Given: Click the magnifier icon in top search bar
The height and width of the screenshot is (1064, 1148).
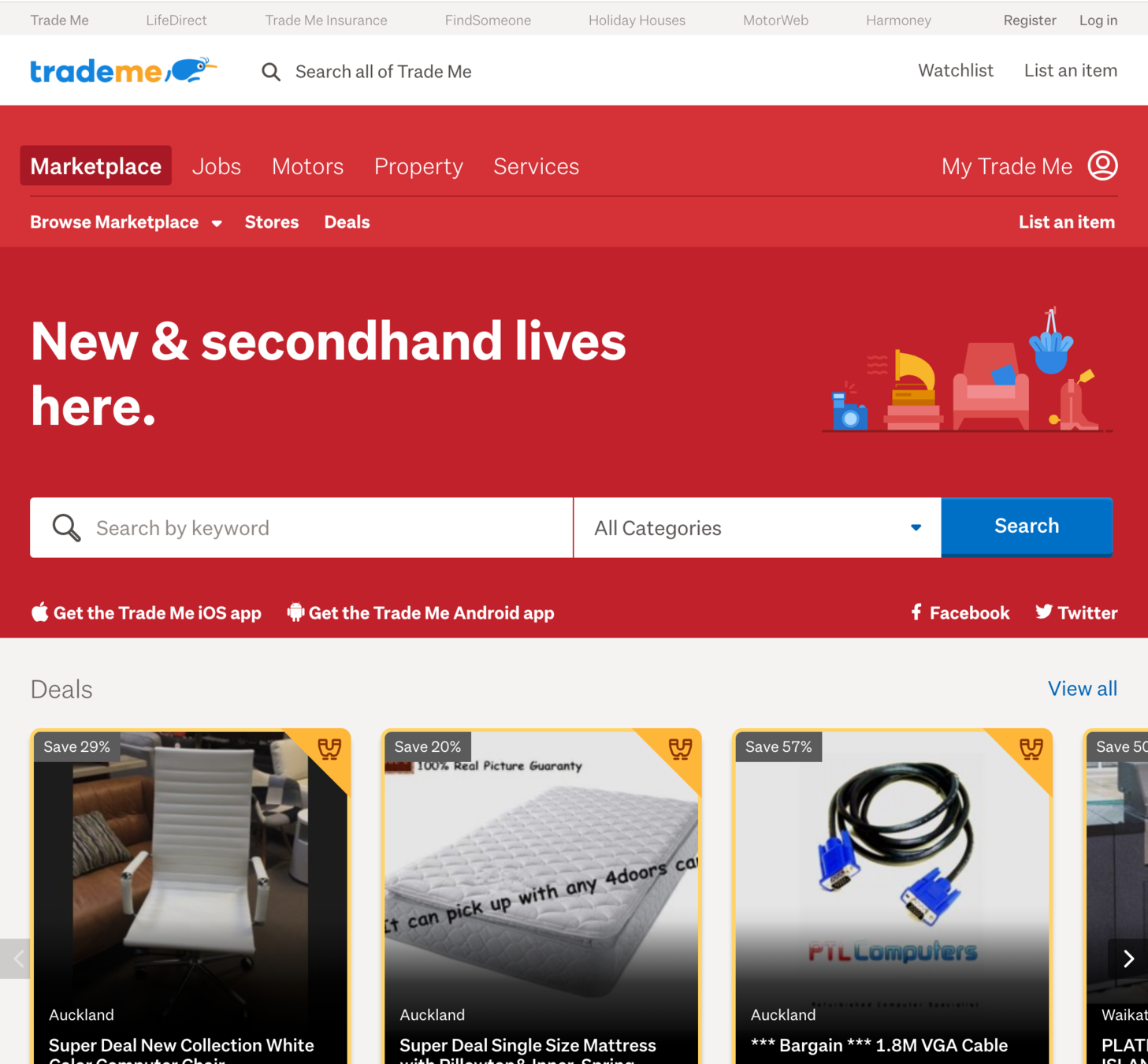Looking at the screenshot, I should coord(271,72).
